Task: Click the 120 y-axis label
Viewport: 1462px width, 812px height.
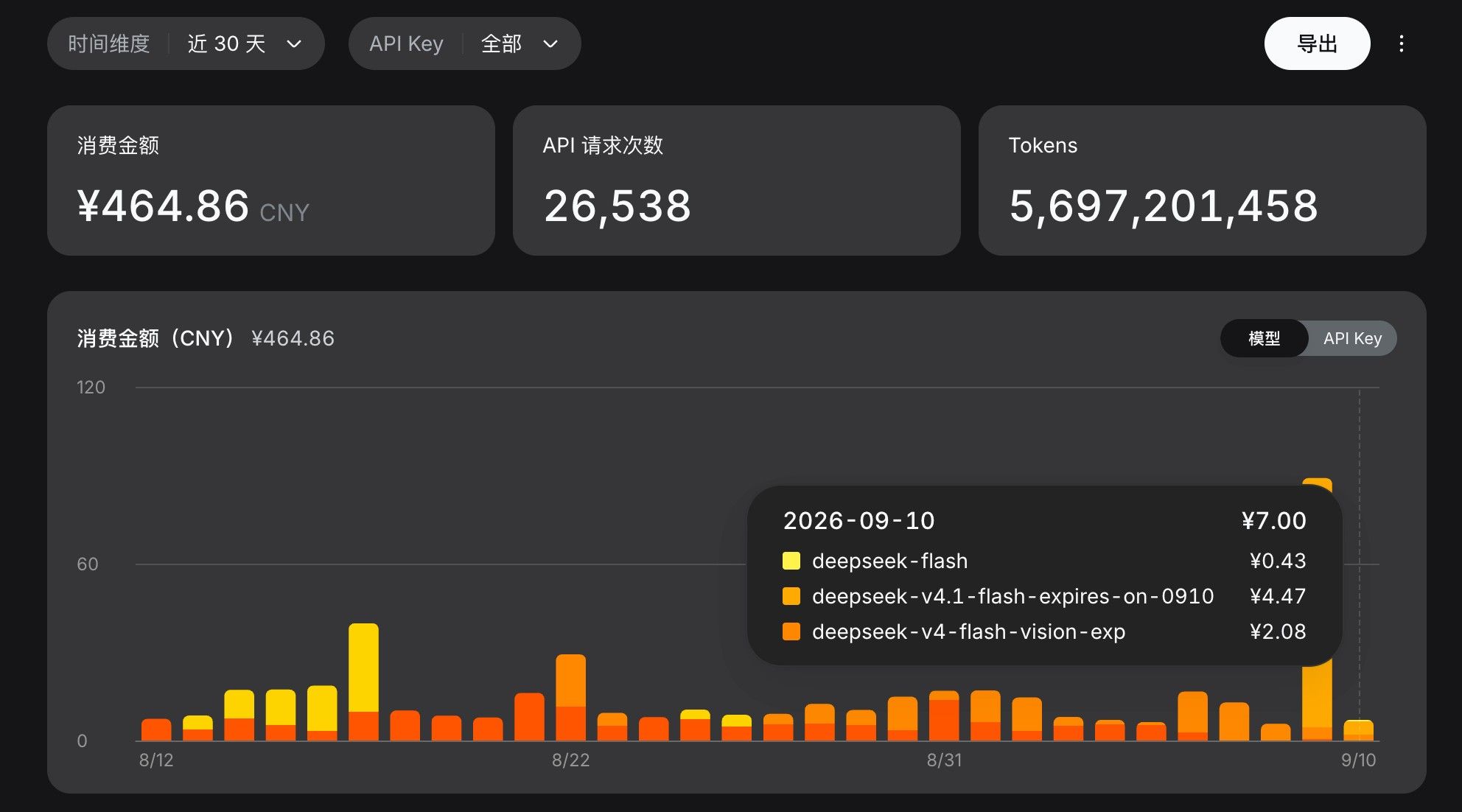Action: tap(91, 387)
